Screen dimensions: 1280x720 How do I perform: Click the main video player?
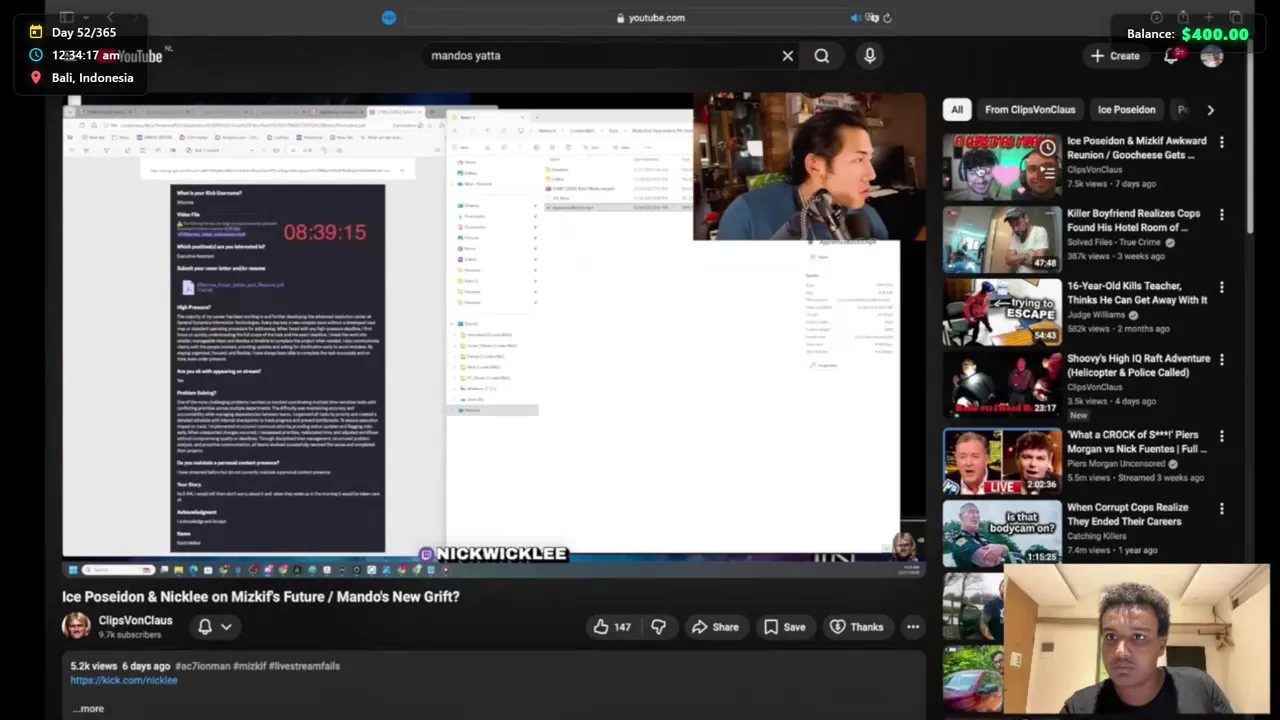pyautogui.click(x=494, y=336)
